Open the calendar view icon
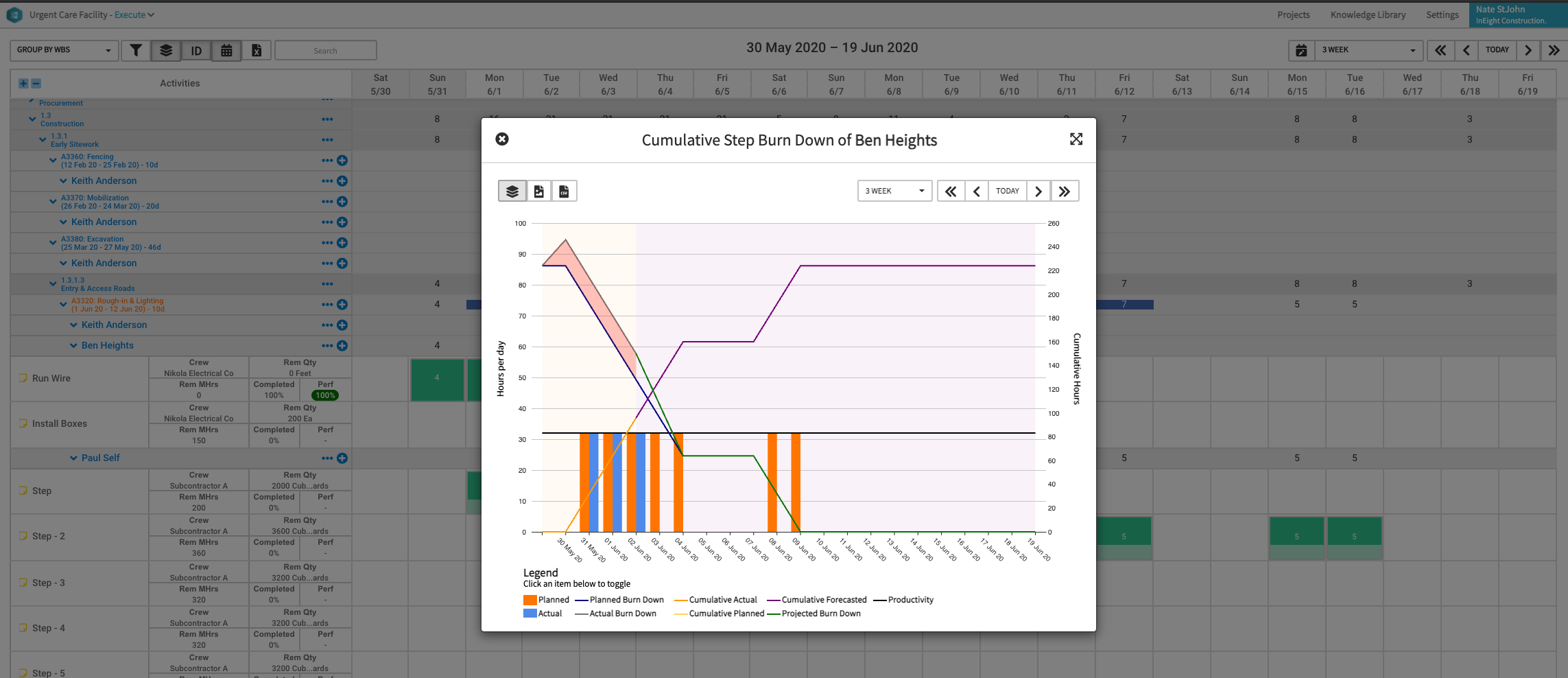 point(226,50)
